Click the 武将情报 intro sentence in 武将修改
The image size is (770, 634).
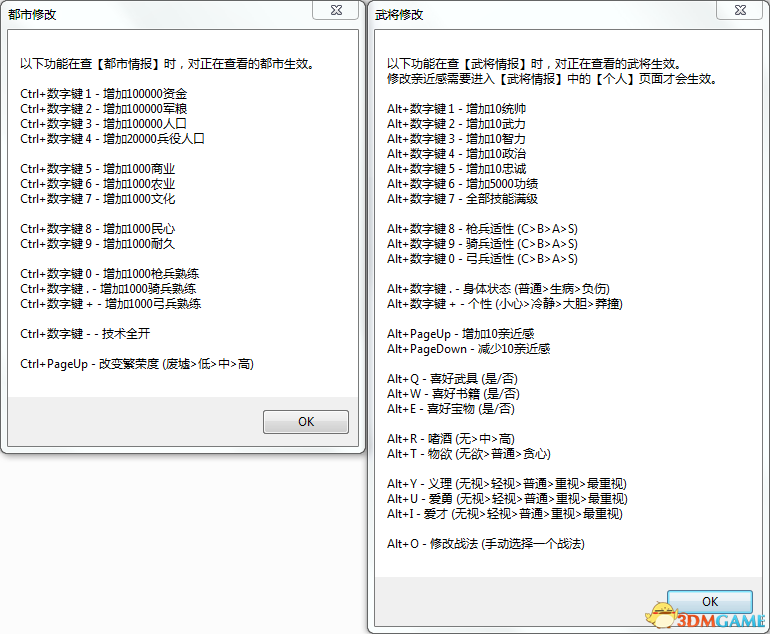click(x=535, y=64)
